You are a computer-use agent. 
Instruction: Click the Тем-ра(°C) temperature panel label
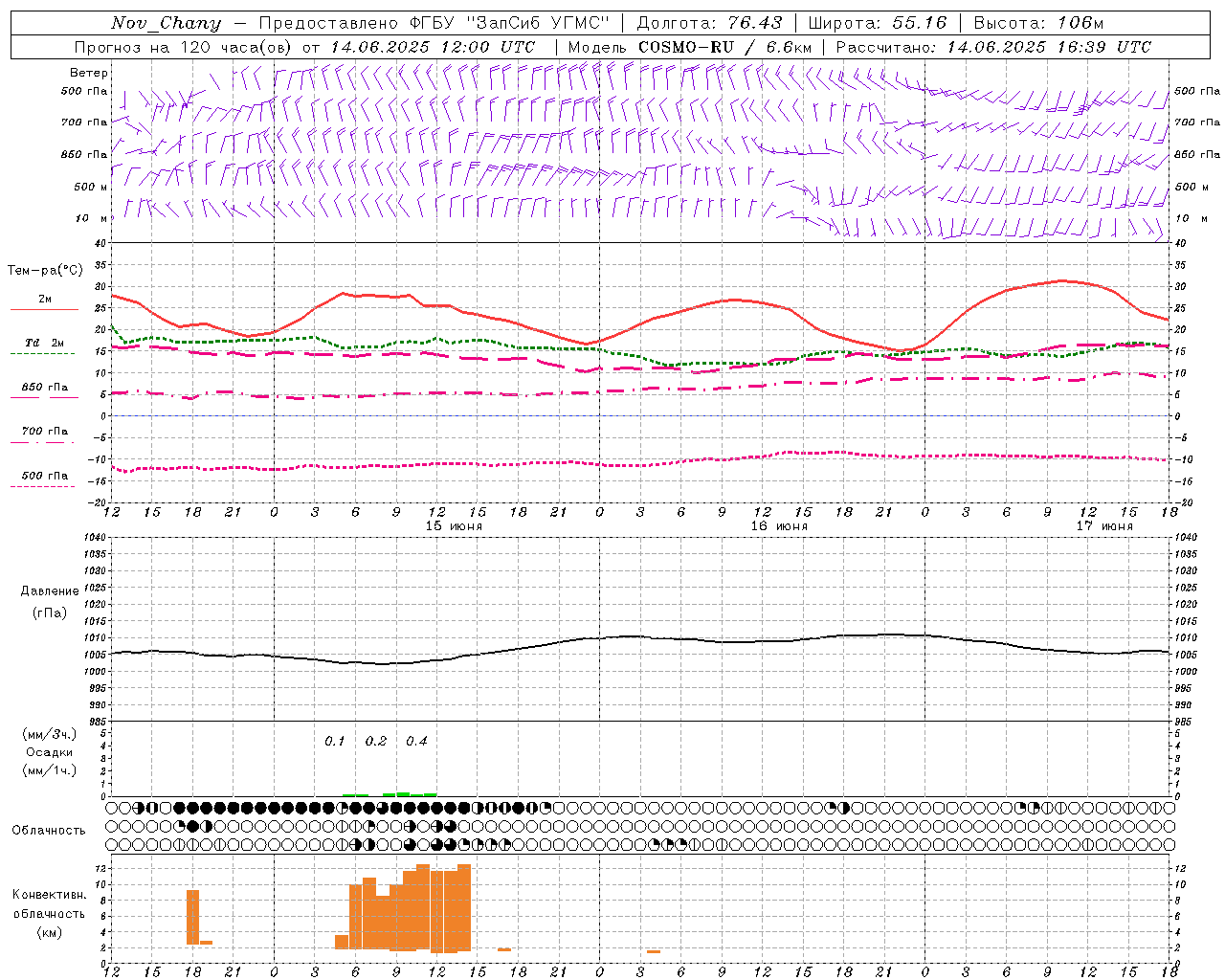pyautogui.click(x=45, y=271)
